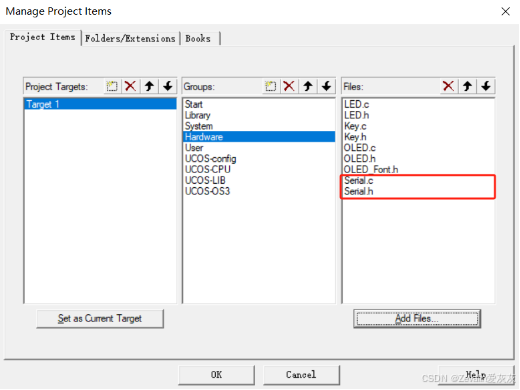Confirm with the OK button
Image resolution: width=520 pixels, height=390 pixels.
pyautogui.click(x=216, y=375)
